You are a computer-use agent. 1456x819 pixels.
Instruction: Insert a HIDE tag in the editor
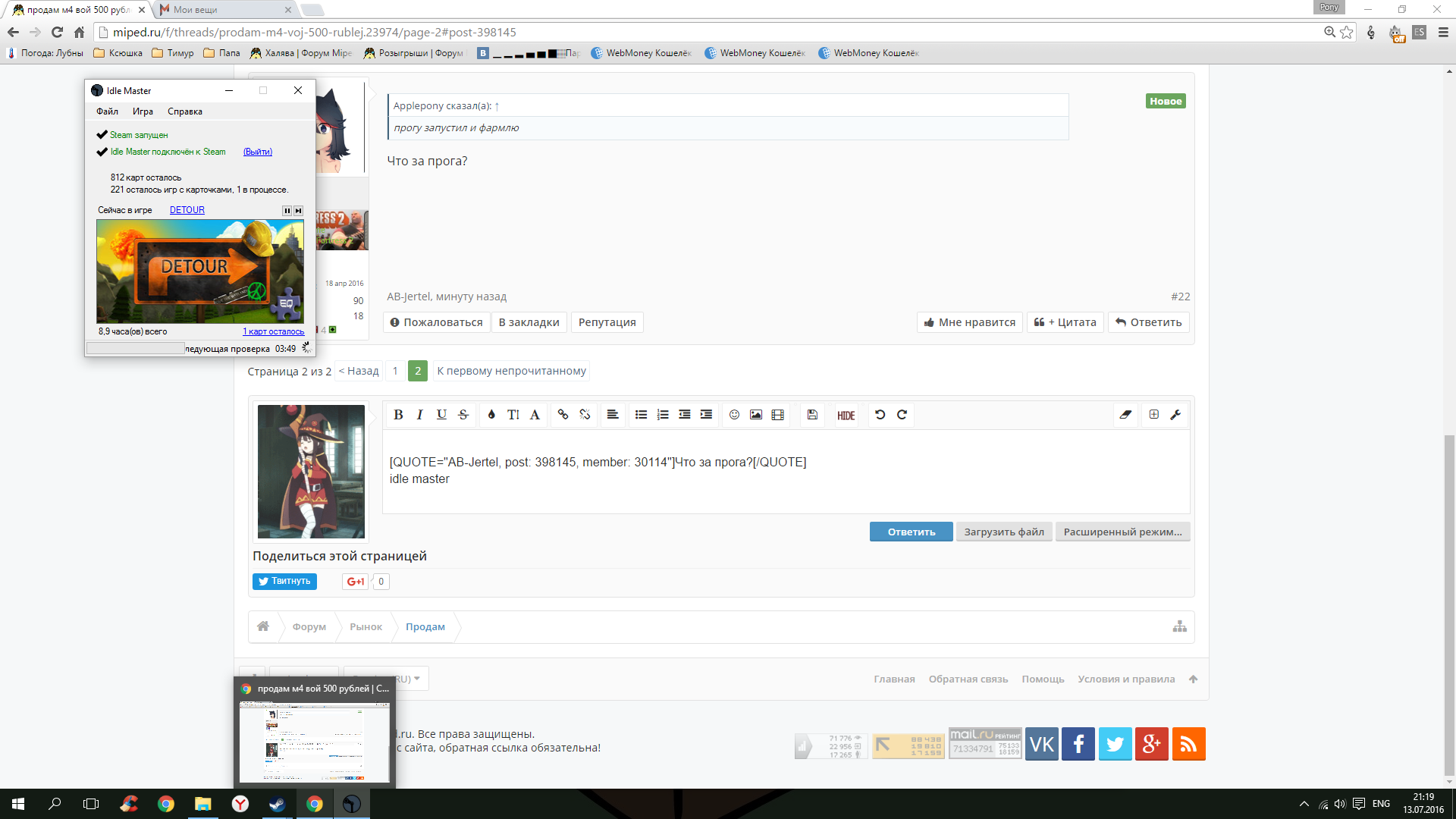click(846, 416)
